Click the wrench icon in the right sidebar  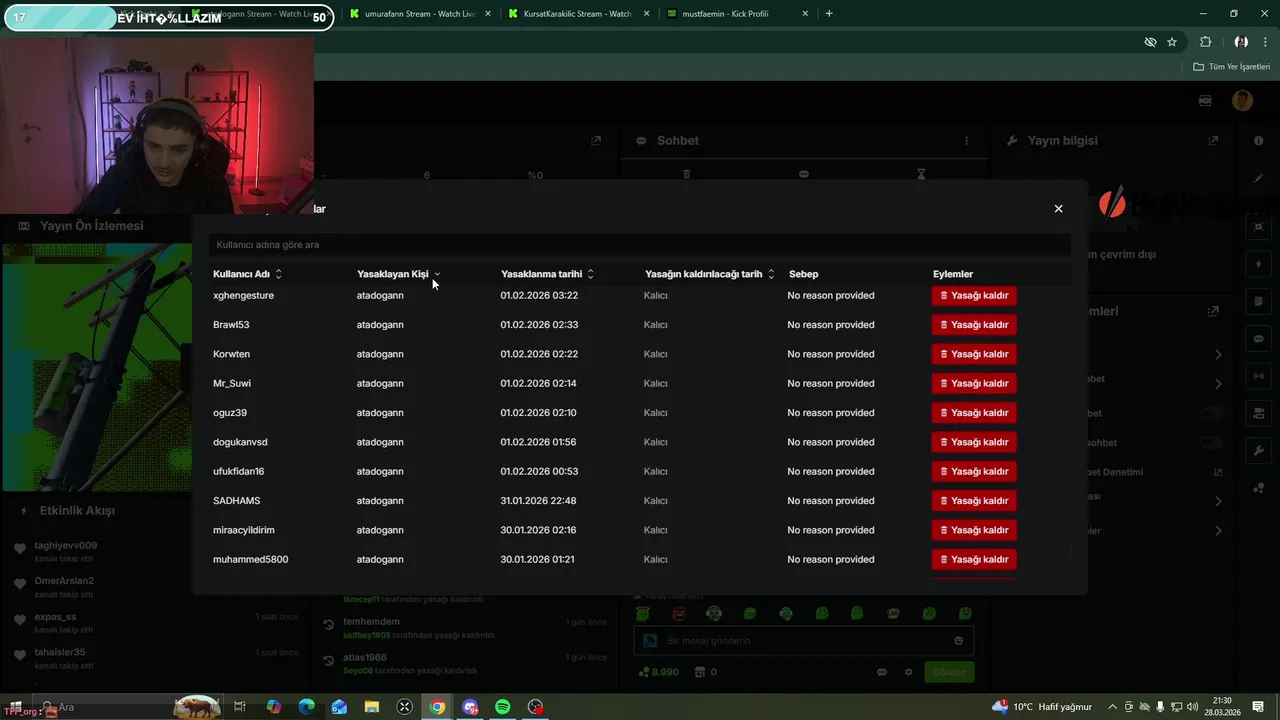(x=1258, y=451)
